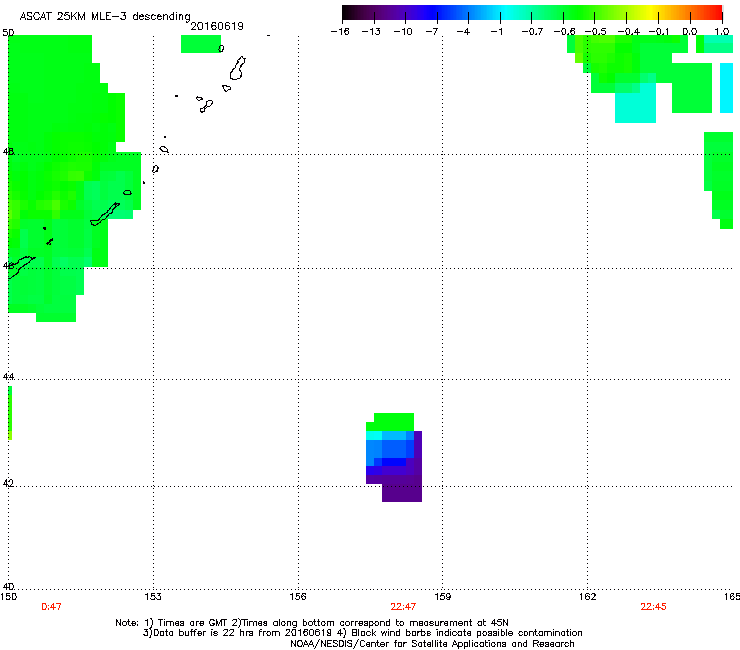740x650 pixels.
Task: Click the colorbar value -10
Action: [x=403, y=32]
